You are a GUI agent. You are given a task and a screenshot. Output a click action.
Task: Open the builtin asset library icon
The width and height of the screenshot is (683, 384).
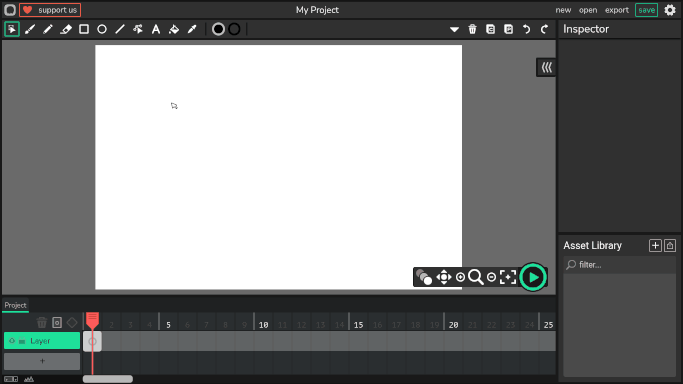coord(670,246)
